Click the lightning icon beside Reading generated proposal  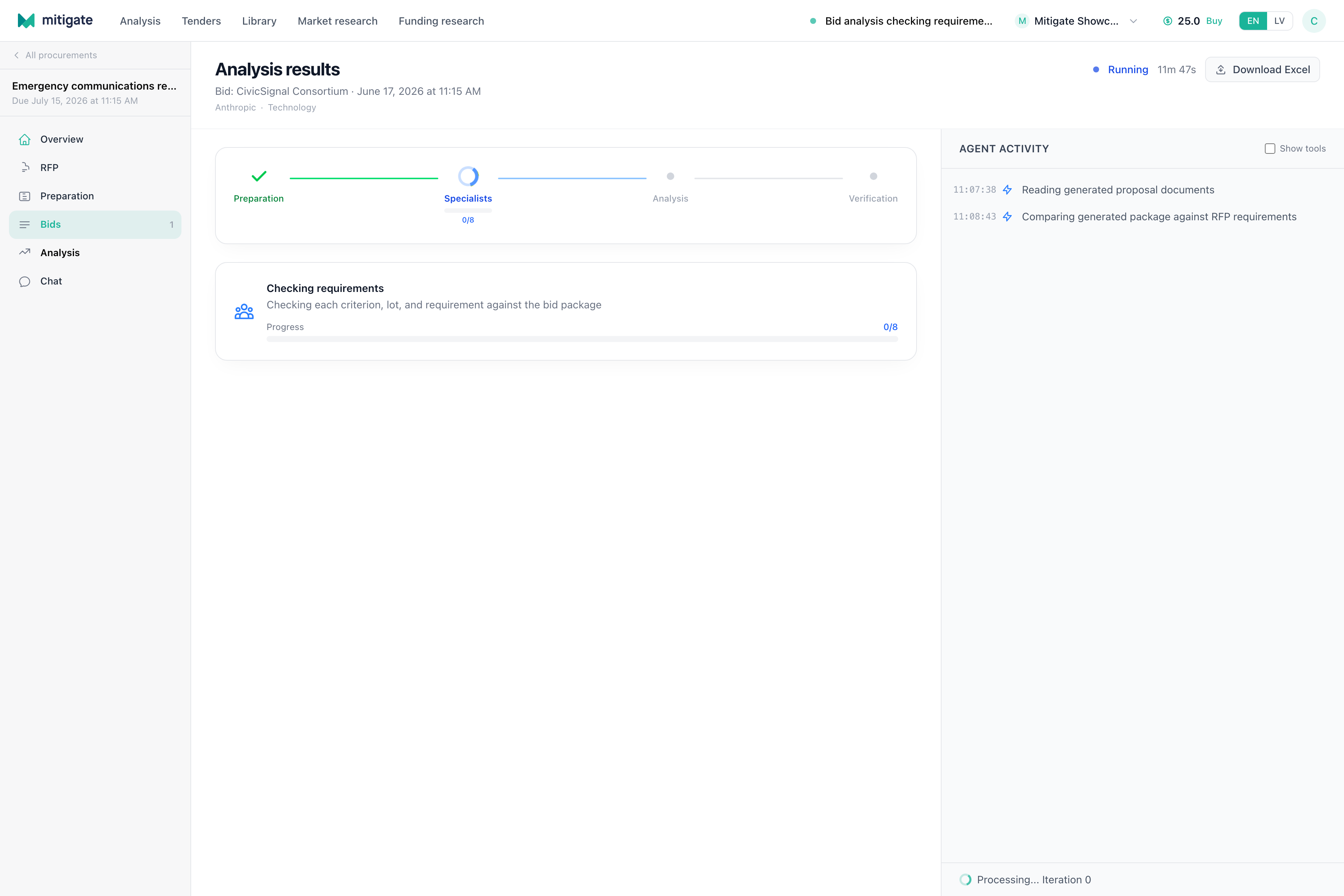click(x=1007, y=190)
